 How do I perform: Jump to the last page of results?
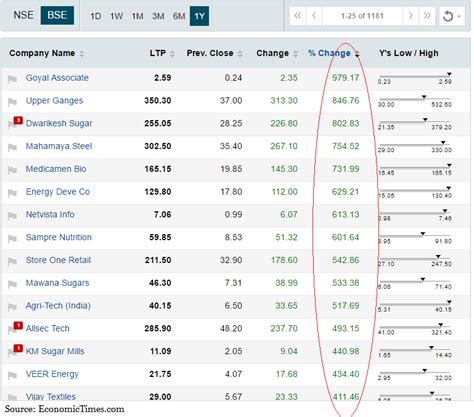tap(427, 16)
